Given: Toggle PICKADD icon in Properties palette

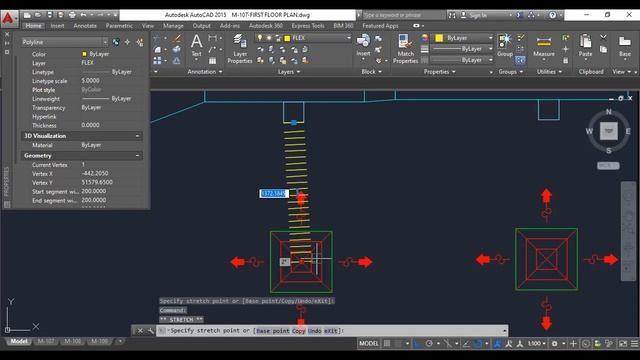Looking at the screenshot, I should 116,42.
